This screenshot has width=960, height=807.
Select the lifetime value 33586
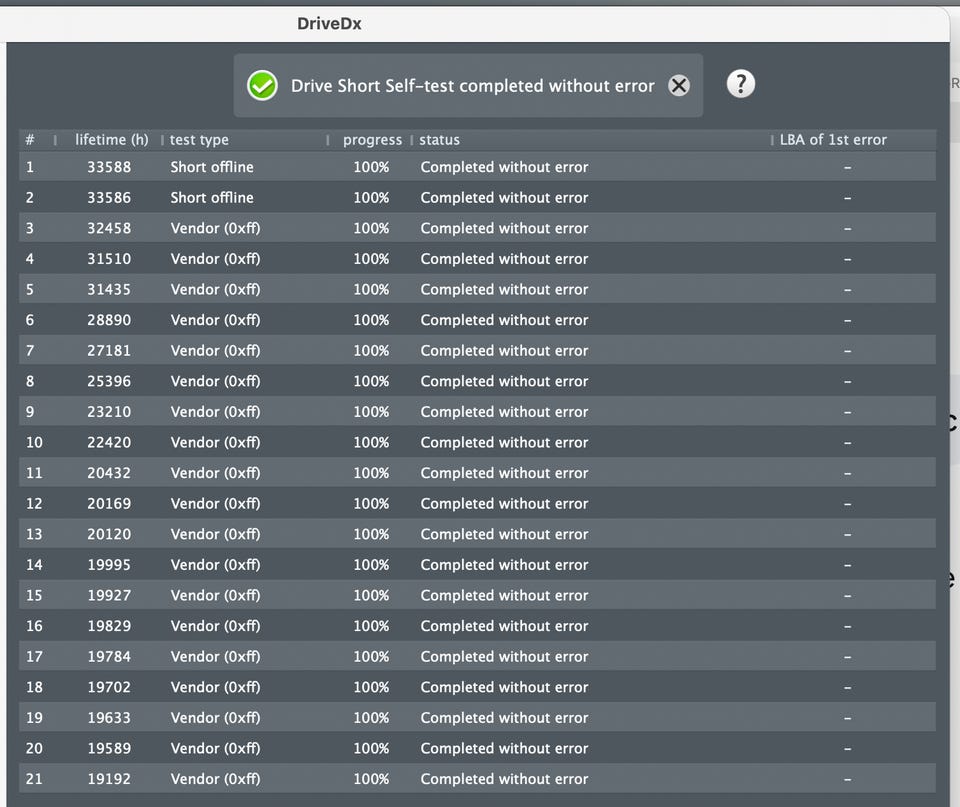point(109,198)
